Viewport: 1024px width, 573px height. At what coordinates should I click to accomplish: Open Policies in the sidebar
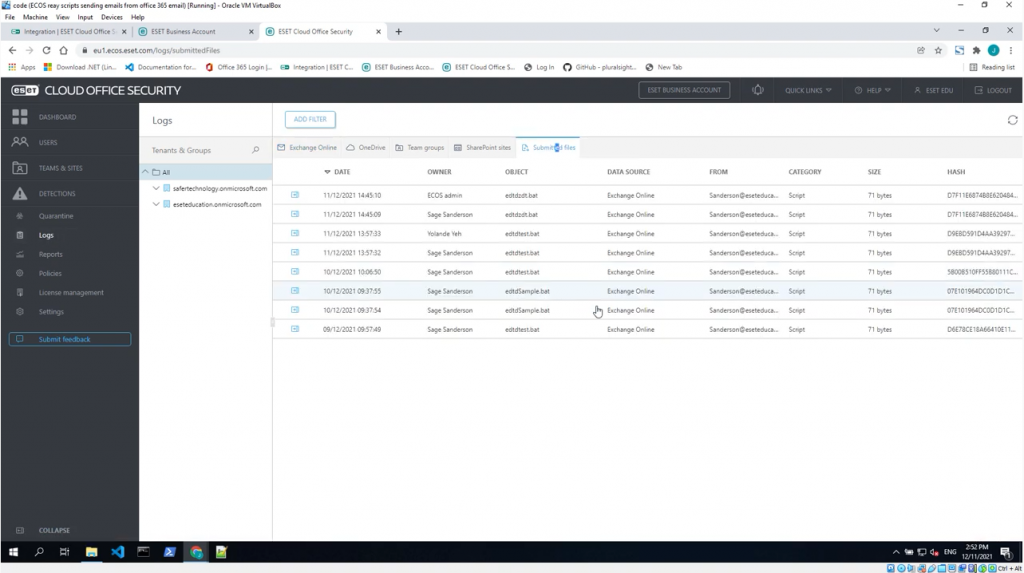(50, 273)
